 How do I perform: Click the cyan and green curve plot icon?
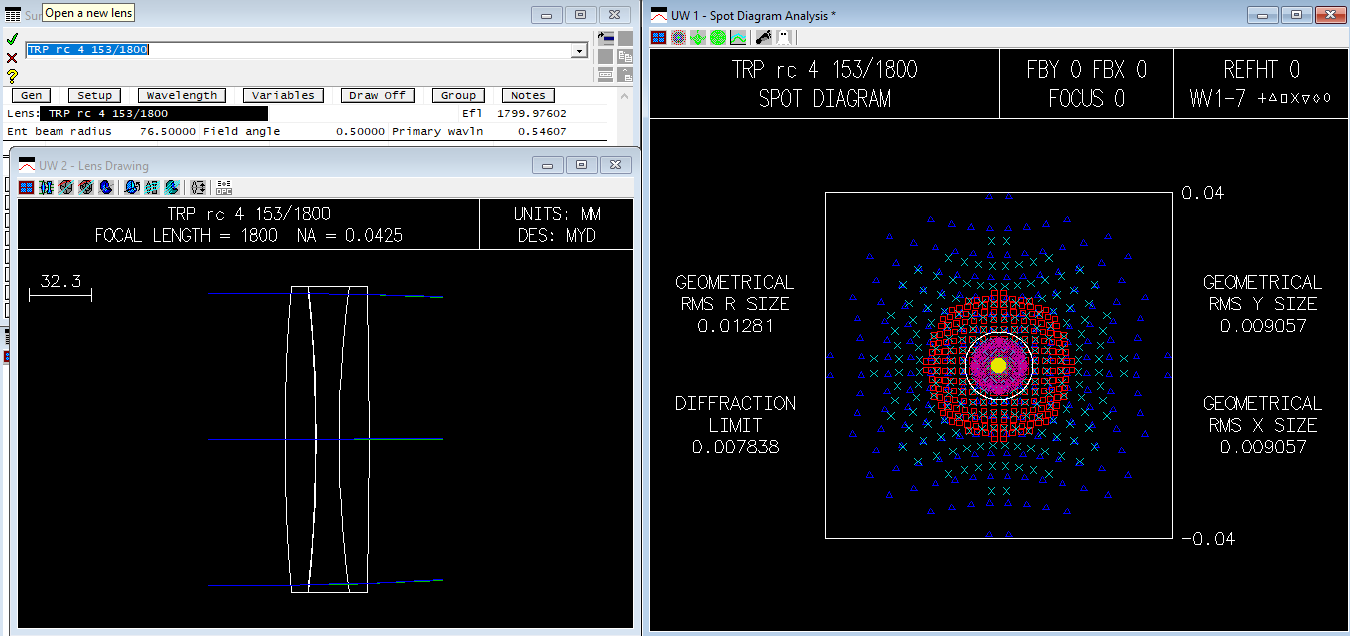pyautogui.click(x=738, y=37)
